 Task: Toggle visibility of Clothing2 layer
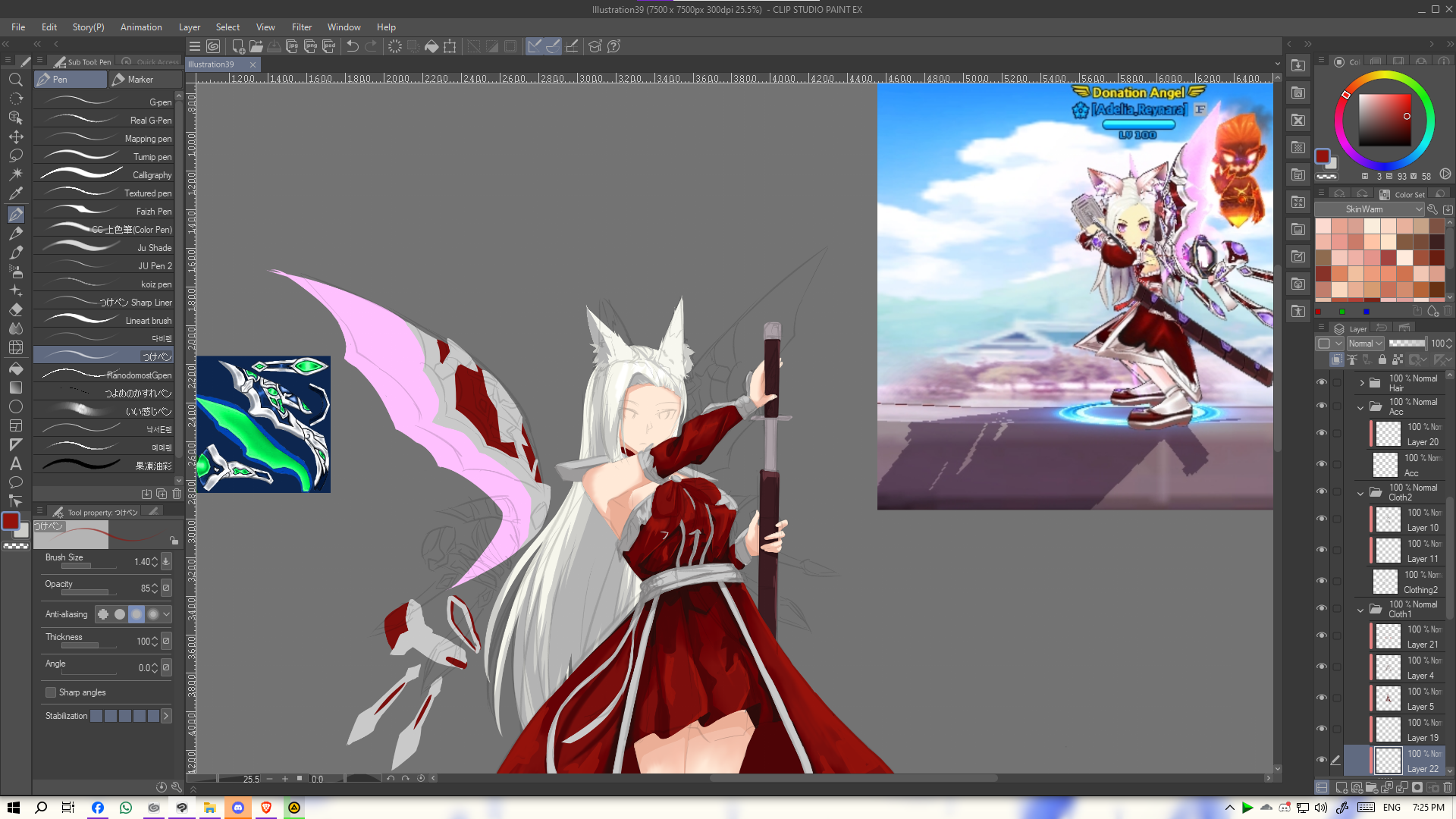1322,582
